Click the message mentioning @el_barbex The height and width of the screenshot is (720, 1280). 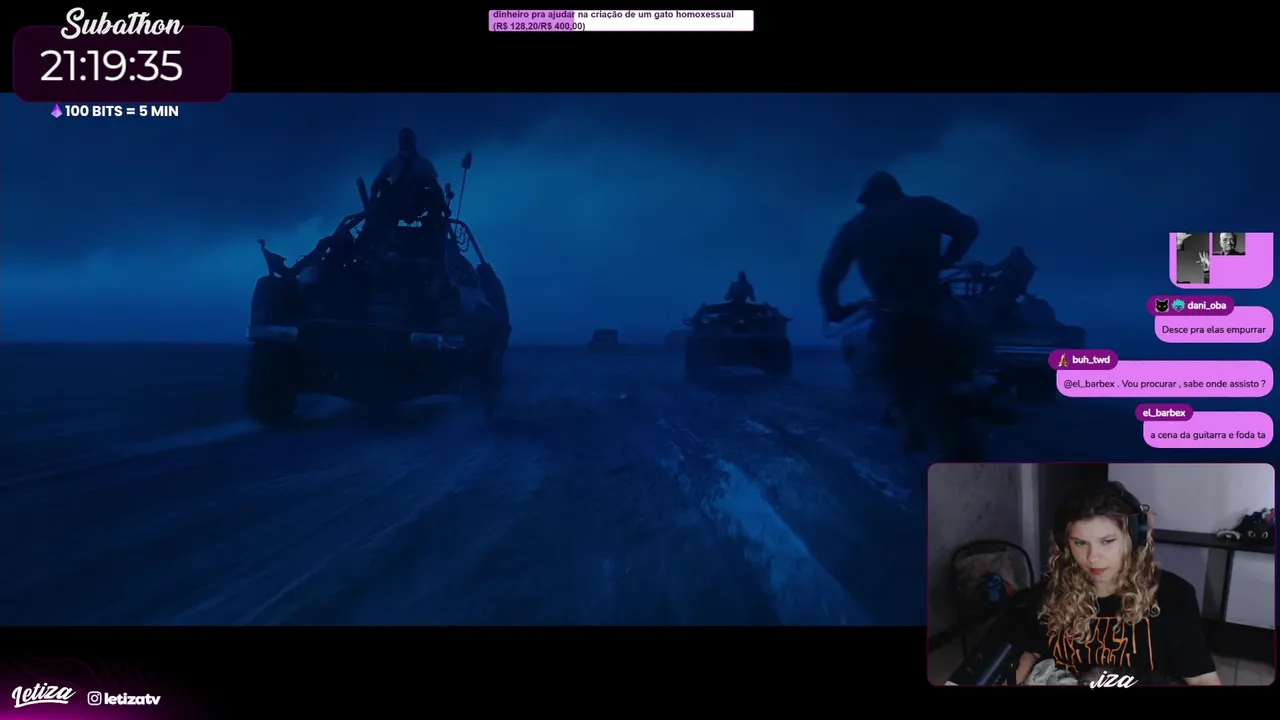[1164, 383]
